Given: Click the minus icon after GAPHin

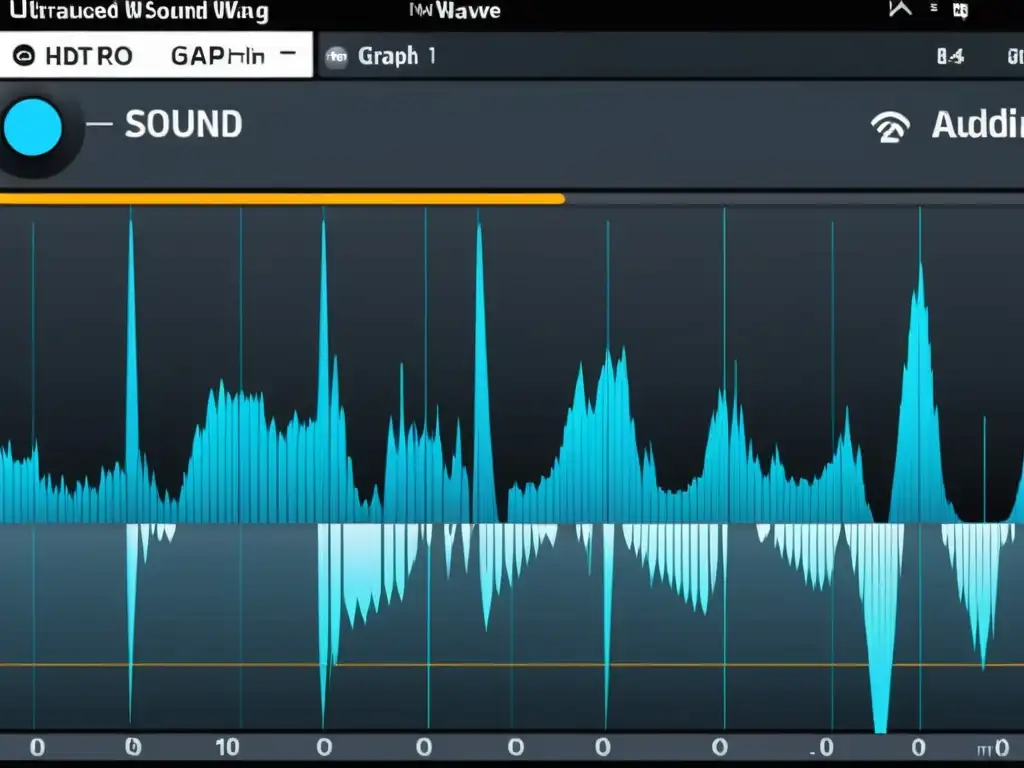Looking at the screenshot, I should (288, 55).
